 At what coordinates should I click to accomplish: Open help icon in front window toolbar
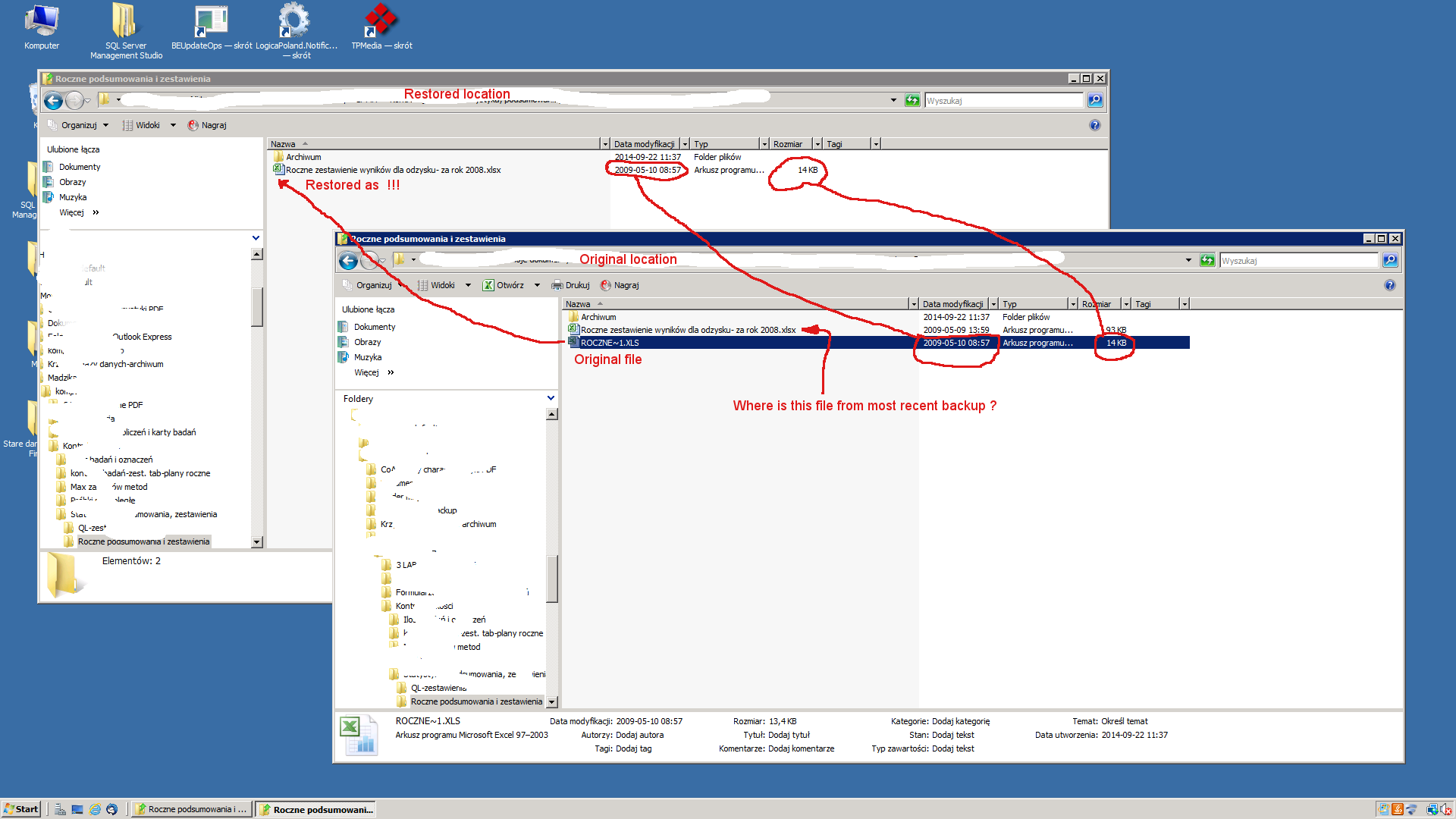1389,285
